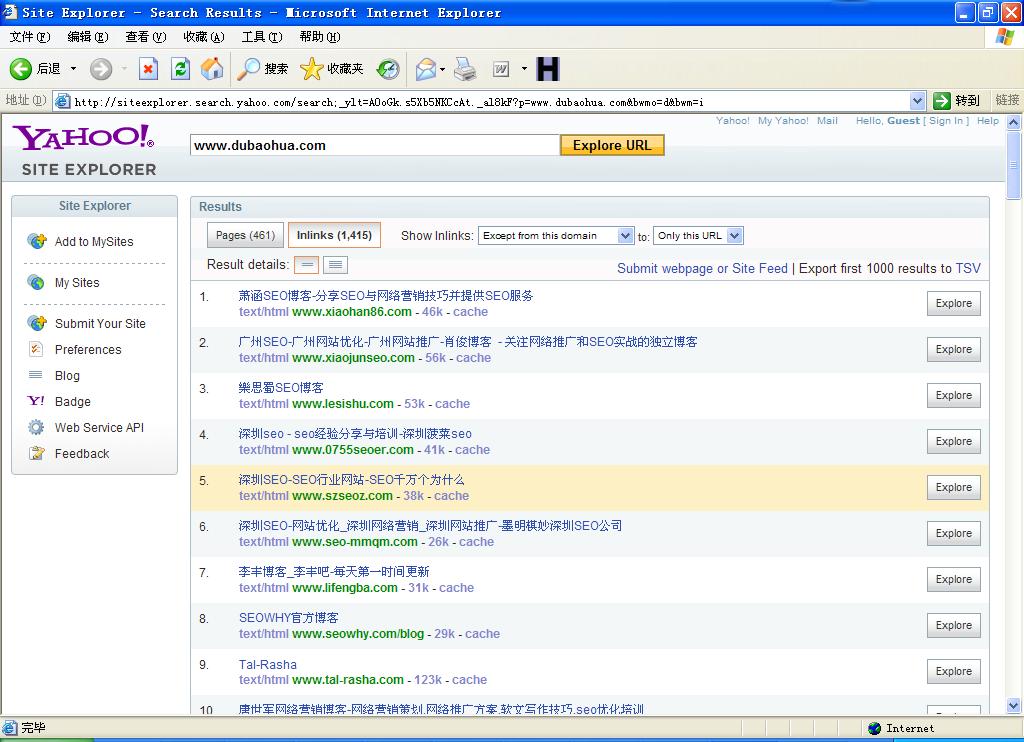1024x742 pixels.
Task: Click the Print toolbar icon
Action: [x=465, y=69]
